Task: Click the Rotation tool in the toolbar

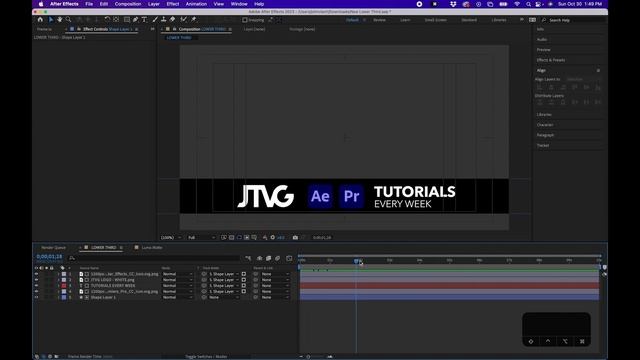Action: coord(107,20)
